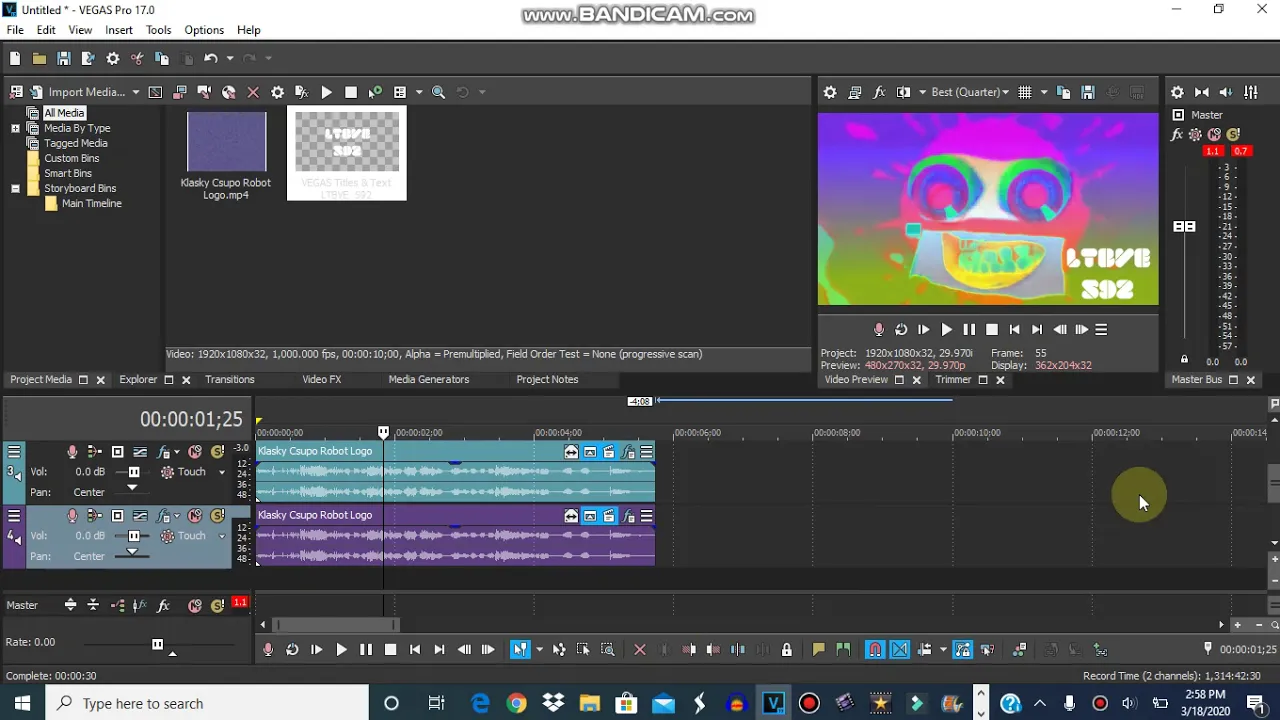Open the Project Notes tab

(547, 380)
